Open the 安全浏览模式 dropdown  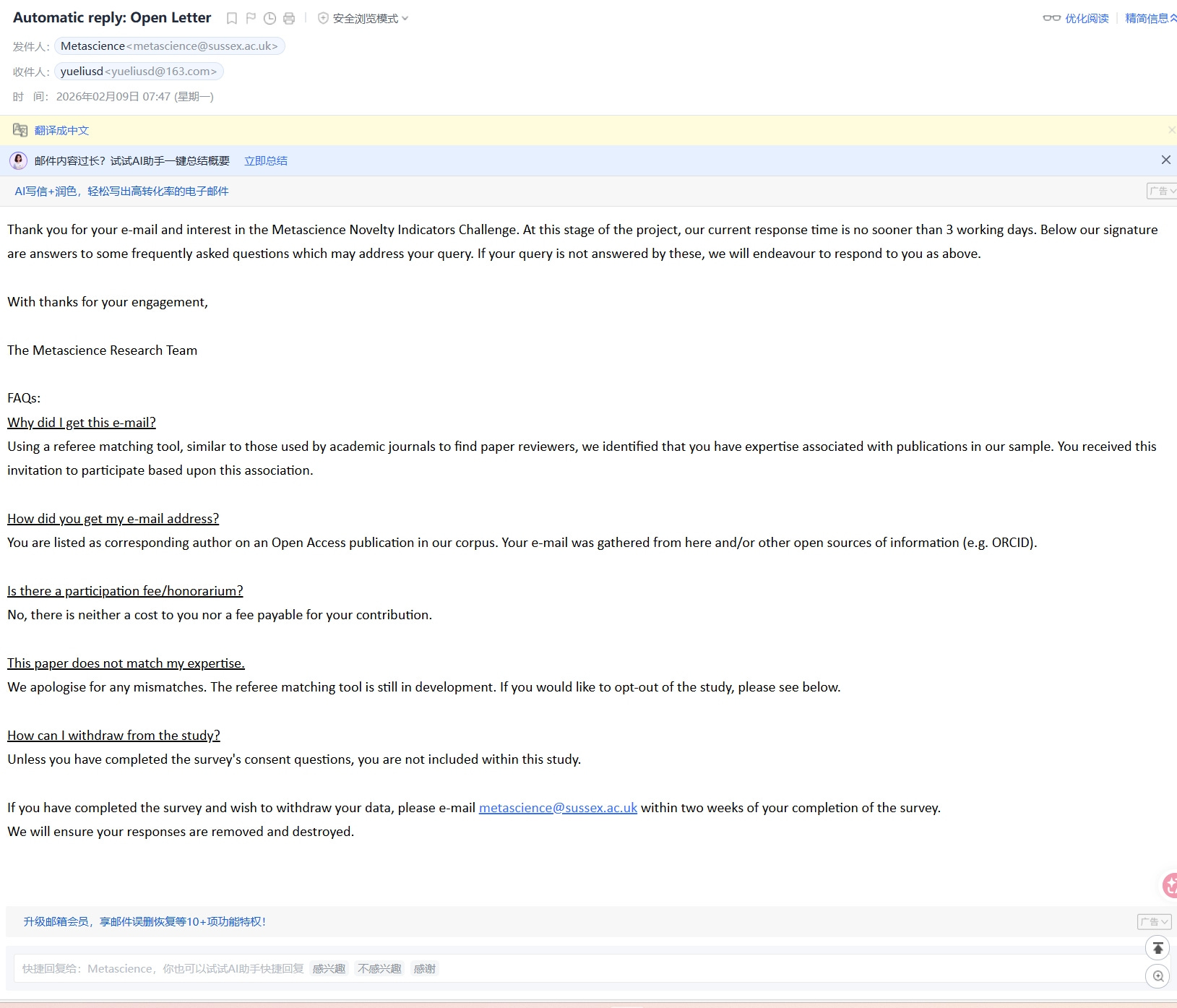click(x=370, y=19)
